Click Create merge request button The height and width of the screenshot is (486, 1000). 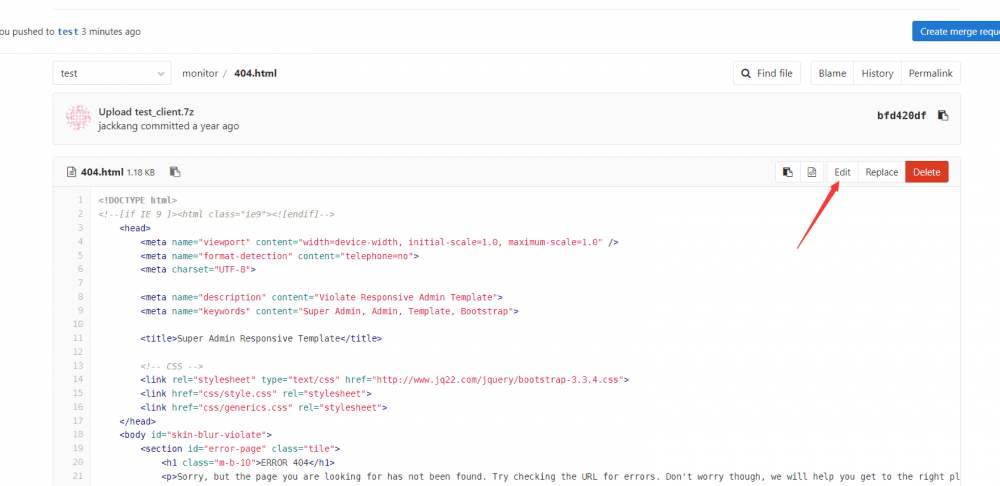pyautogui.click(x=958, y=31)
